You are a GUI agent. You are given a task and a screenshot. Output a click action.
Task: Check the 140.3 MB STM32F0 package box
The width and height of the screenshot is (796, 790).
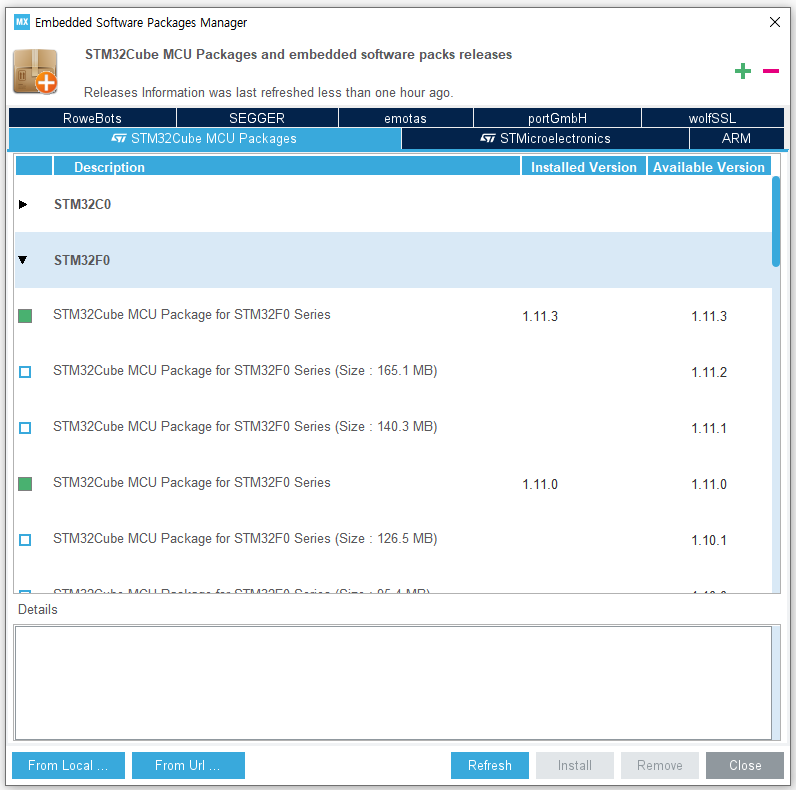click(x=25, y=427)
